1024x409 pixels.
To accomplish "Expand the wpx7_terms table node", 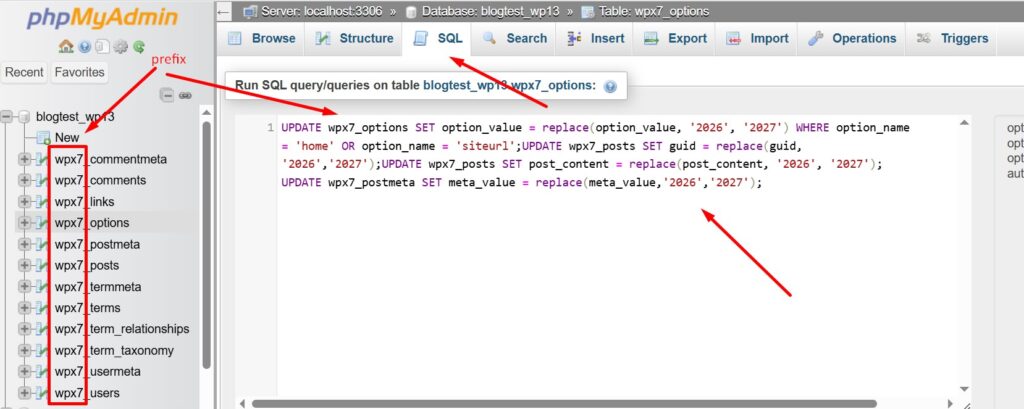I will [x=25, y=308].
